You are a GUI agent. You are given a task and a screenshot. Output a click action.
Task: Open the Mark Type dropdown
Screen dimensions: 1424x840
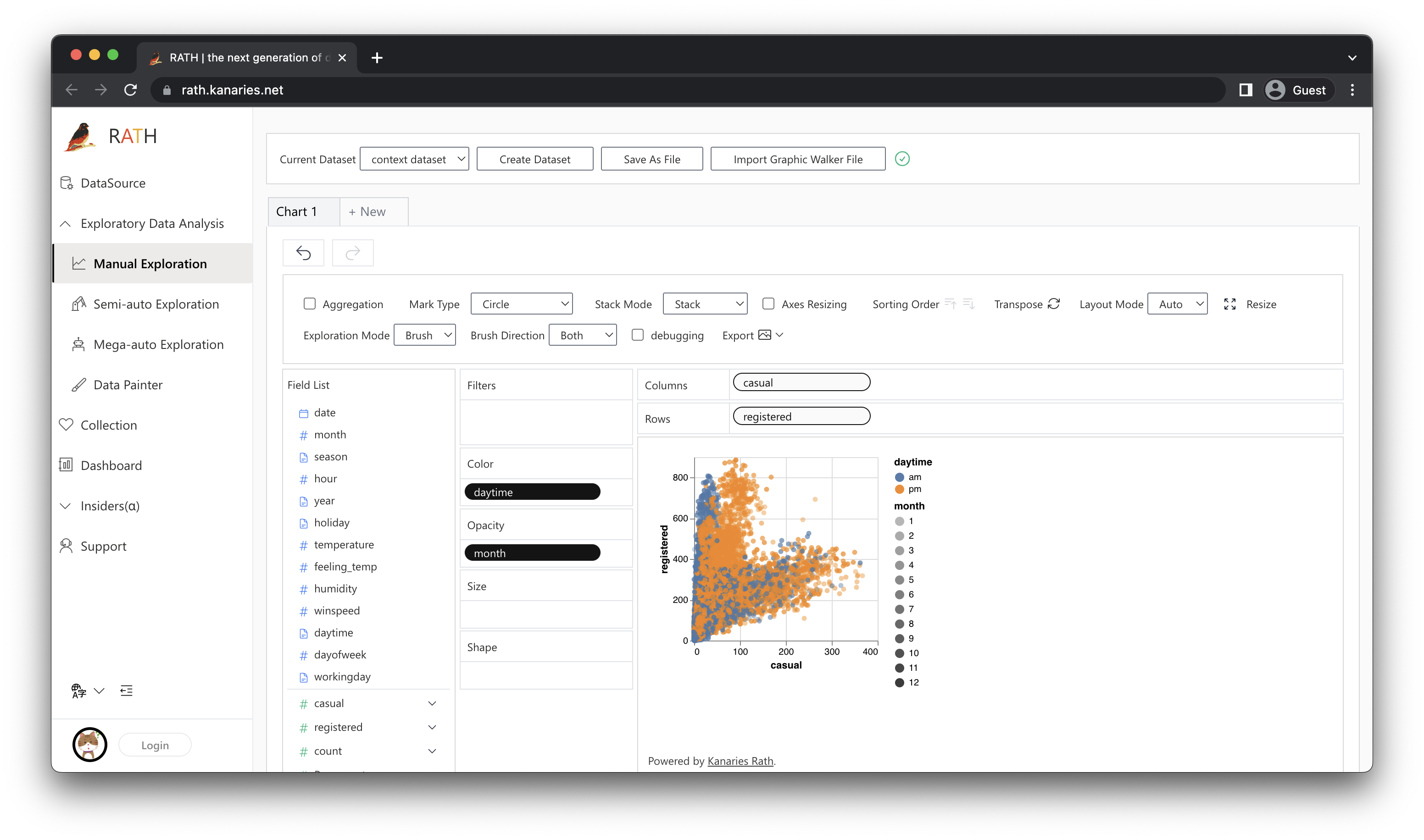521,304
